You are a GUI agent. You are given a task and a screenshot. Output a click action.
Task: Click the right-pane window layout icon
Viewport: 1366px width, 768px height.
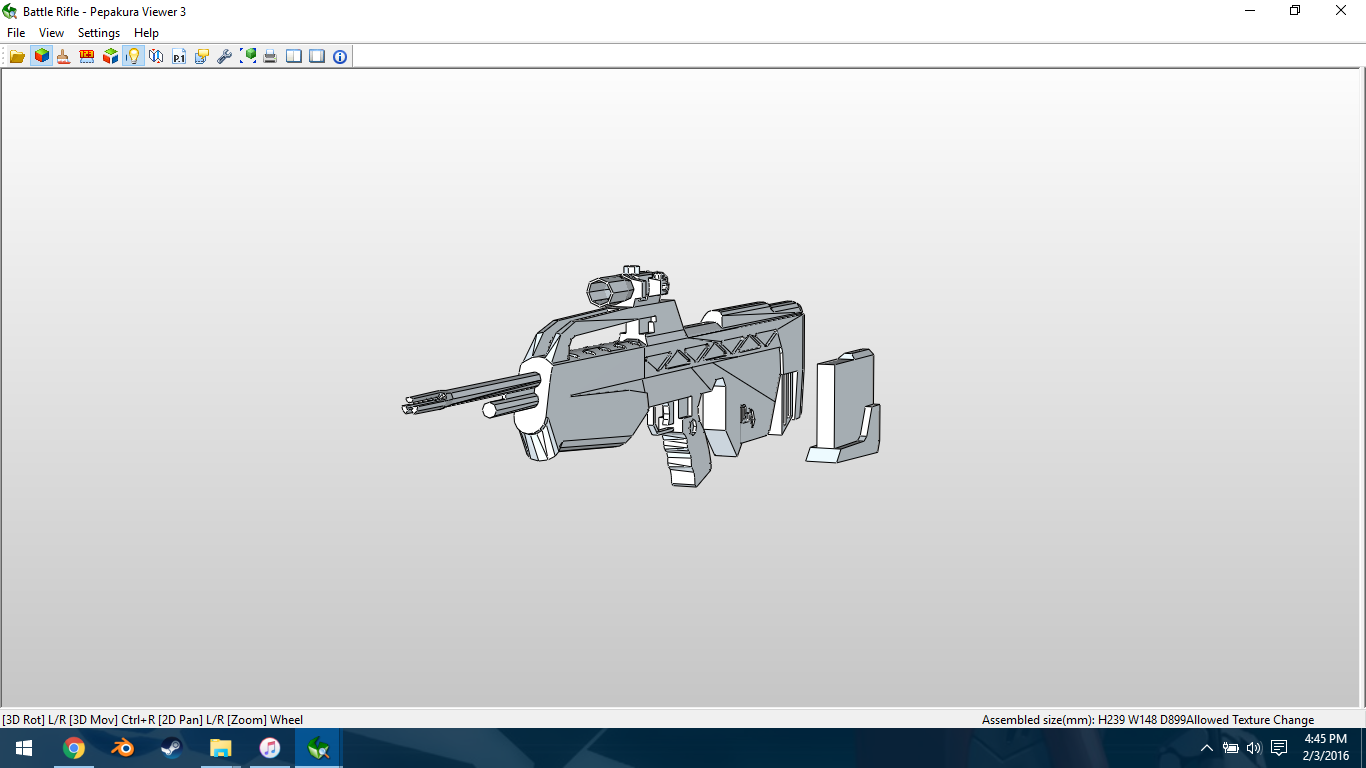point(317,56)
